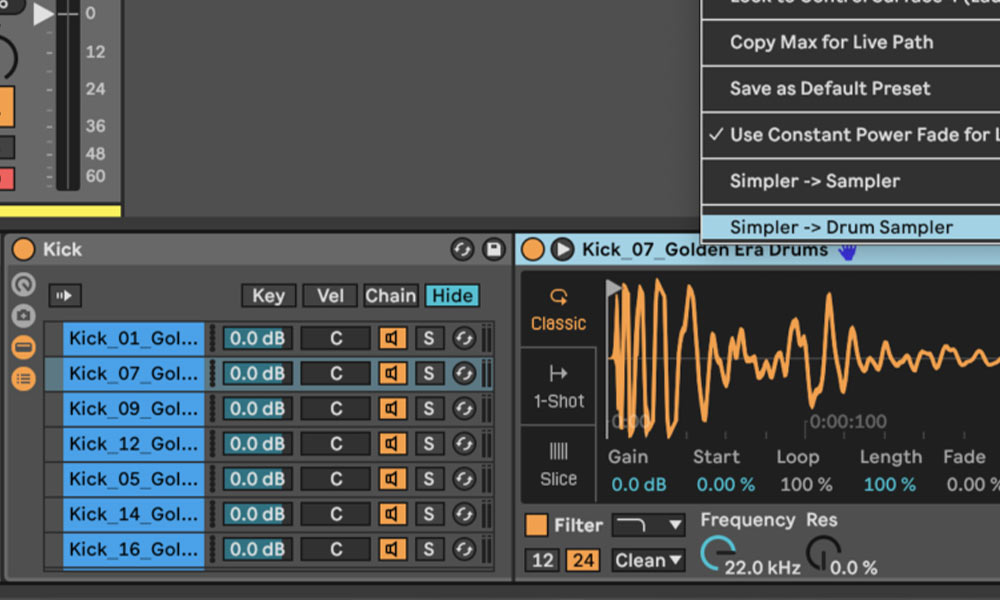Screen dimensions: 1000x600
Task: Choose Simpler -> Drum Sampler menu entry
Action: (x=840, y=227)
